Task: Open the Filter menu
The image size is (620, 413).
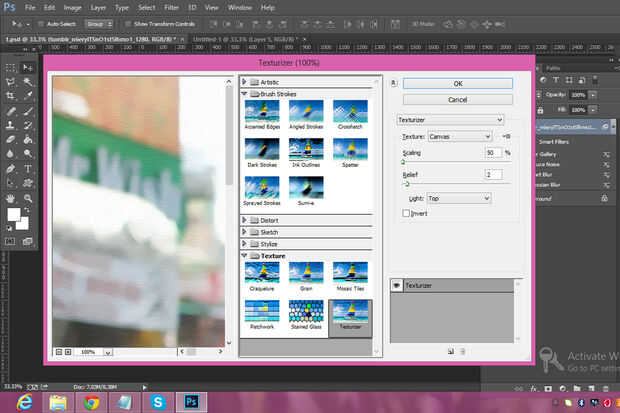Action: click(171, 7)
